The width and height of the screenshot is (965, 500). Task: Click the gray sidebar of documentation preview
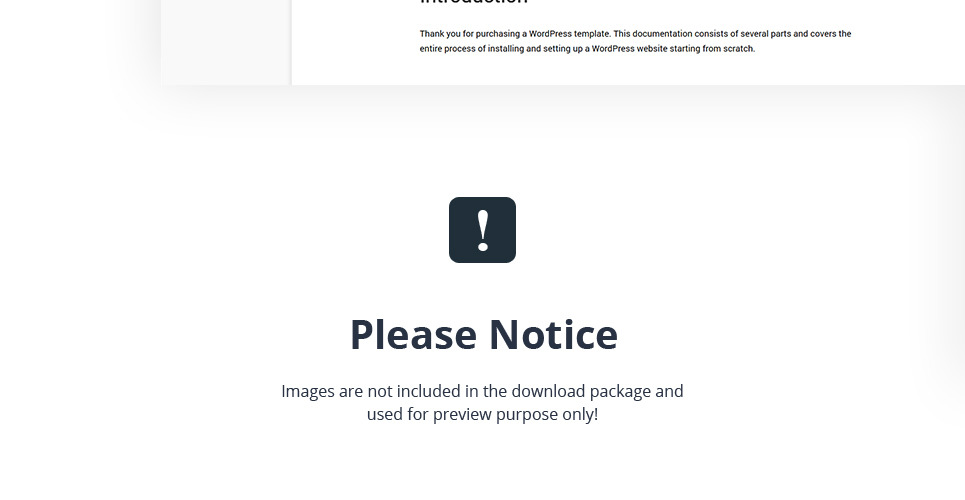click(226, 42)
